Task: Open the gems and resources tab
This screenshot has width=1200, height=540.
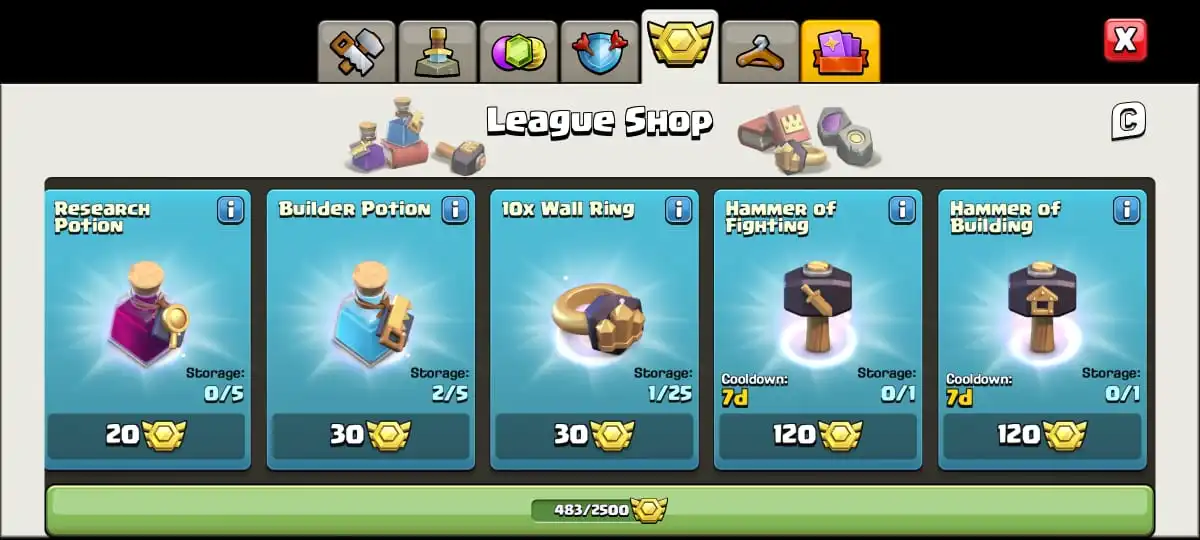Action: tap(518, 51)
